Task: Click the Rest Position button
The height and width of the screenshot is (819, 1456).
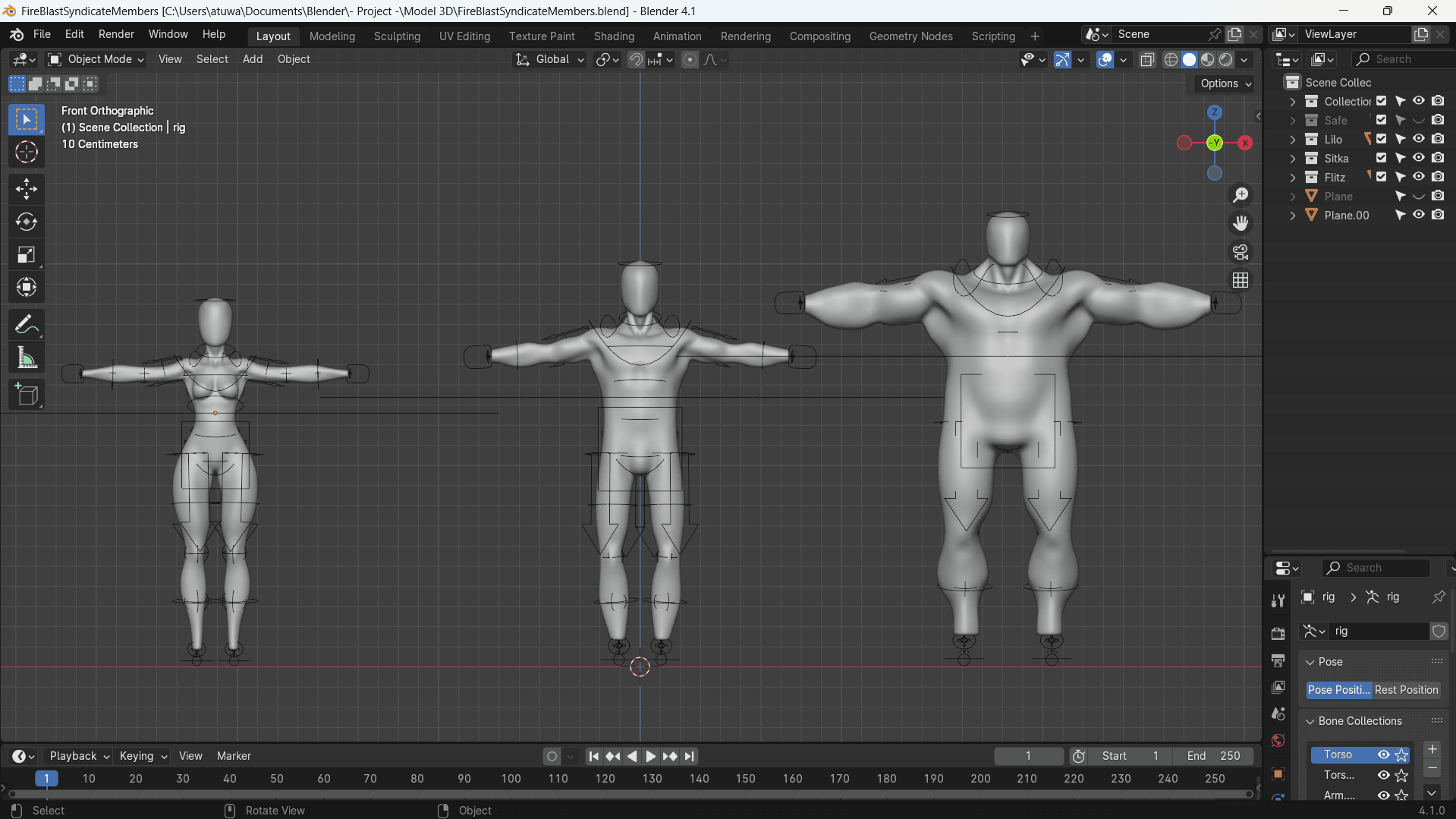Action: [x=1406, y=690]
